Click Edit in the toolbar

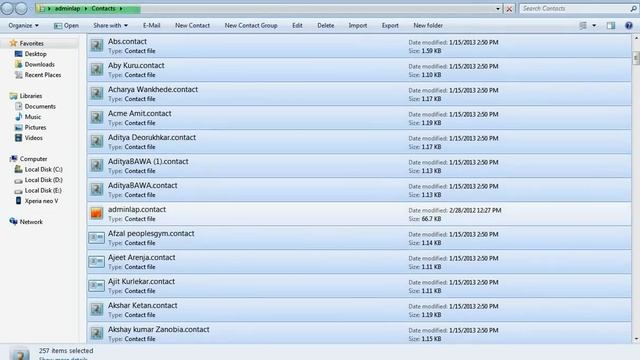pos(297,25)
